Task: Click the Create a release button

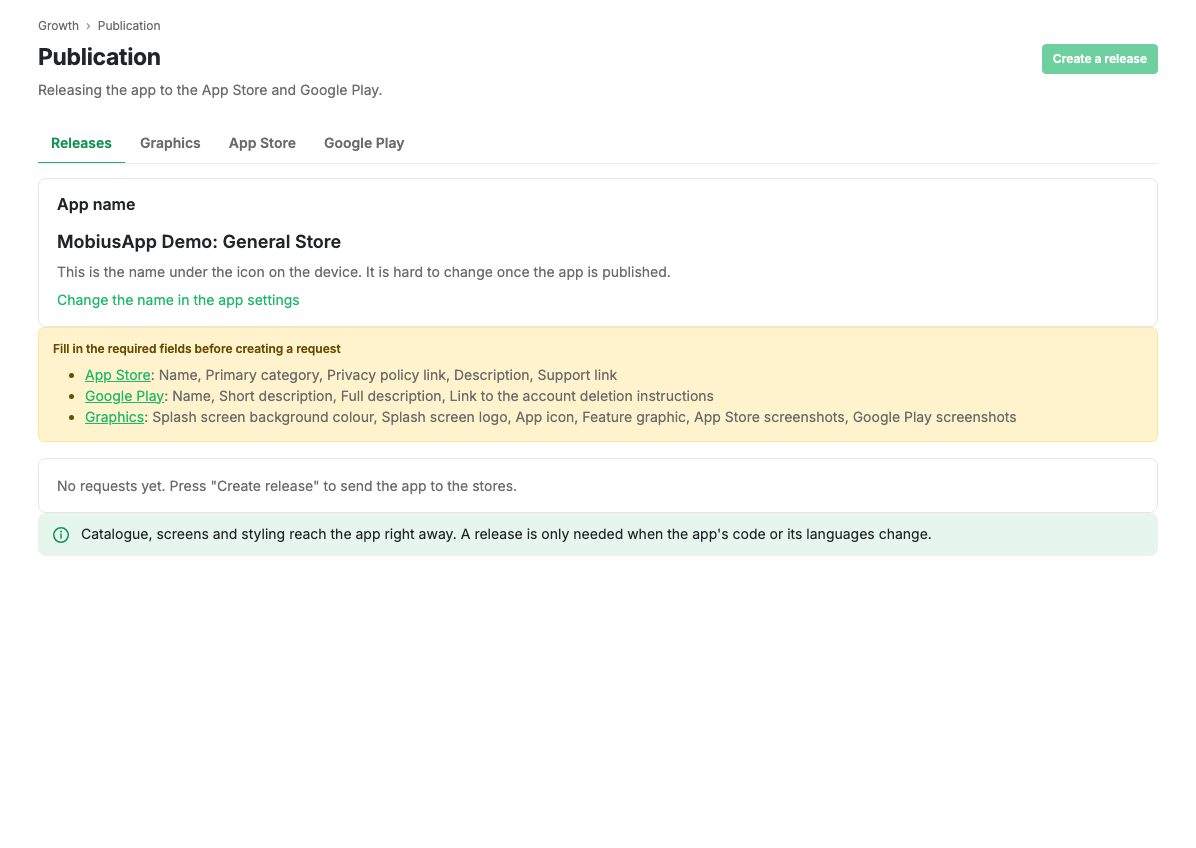Action: pos(1099,59)
